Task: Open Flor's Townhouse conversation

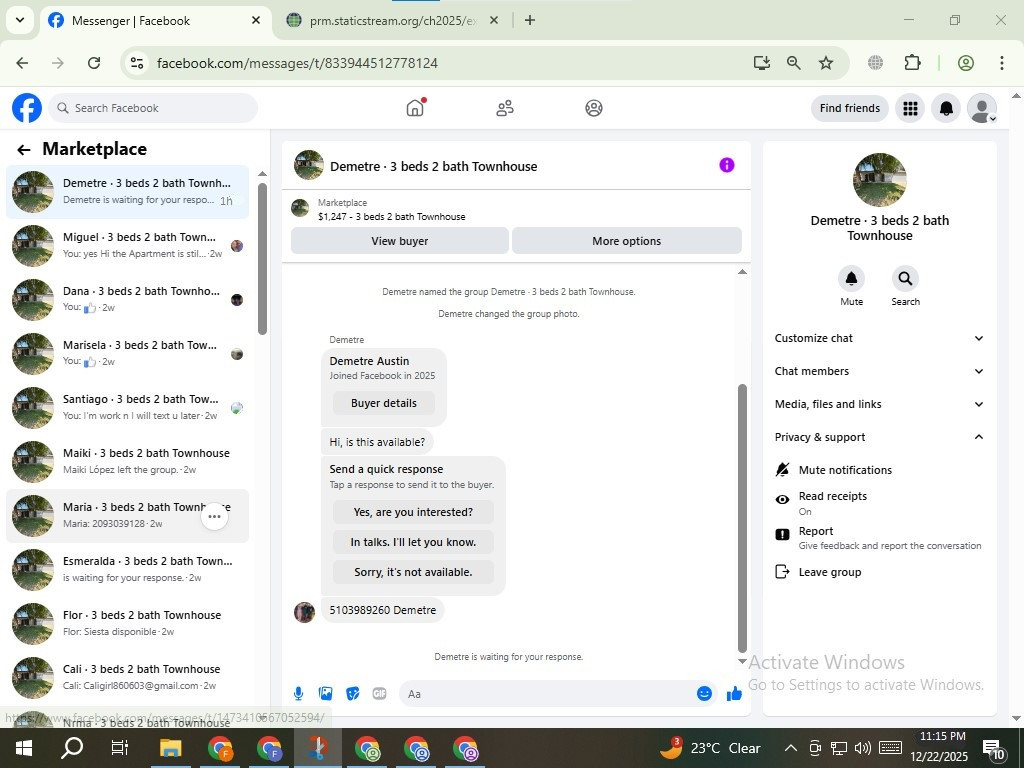Action: click(x=127, y=624)
